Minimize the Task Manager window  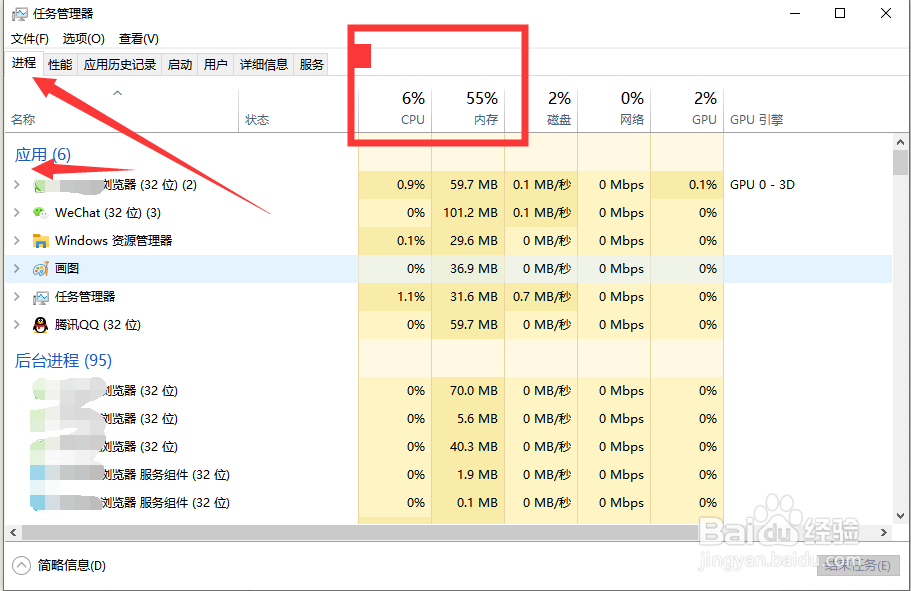click(795, 13)
